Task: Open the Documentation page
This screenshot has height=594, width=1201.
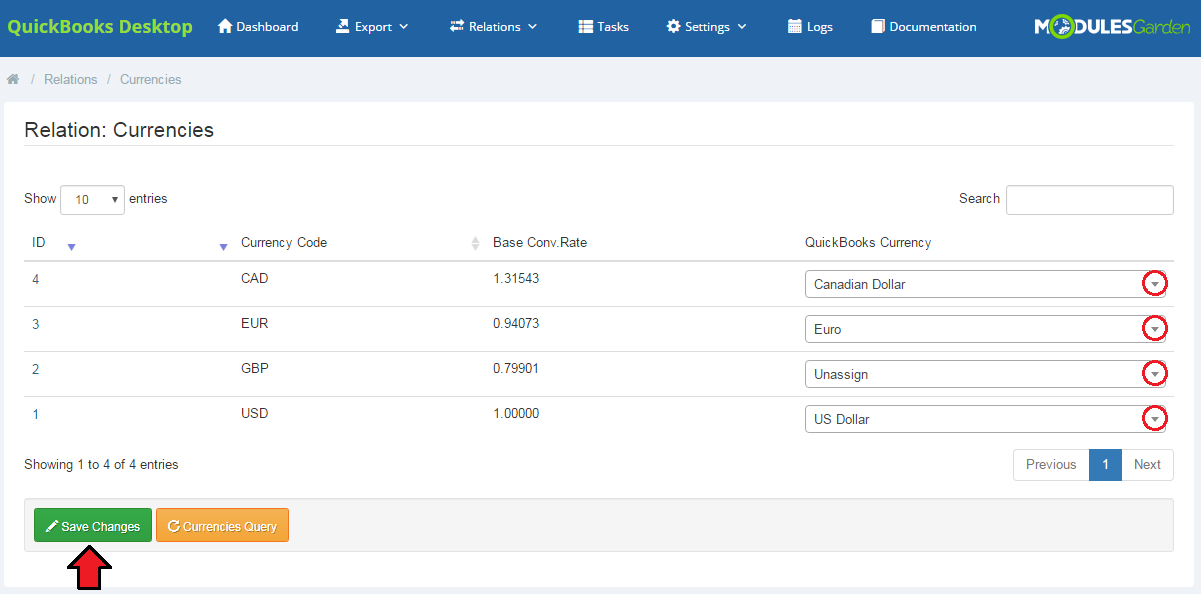Action: point(923,27)
